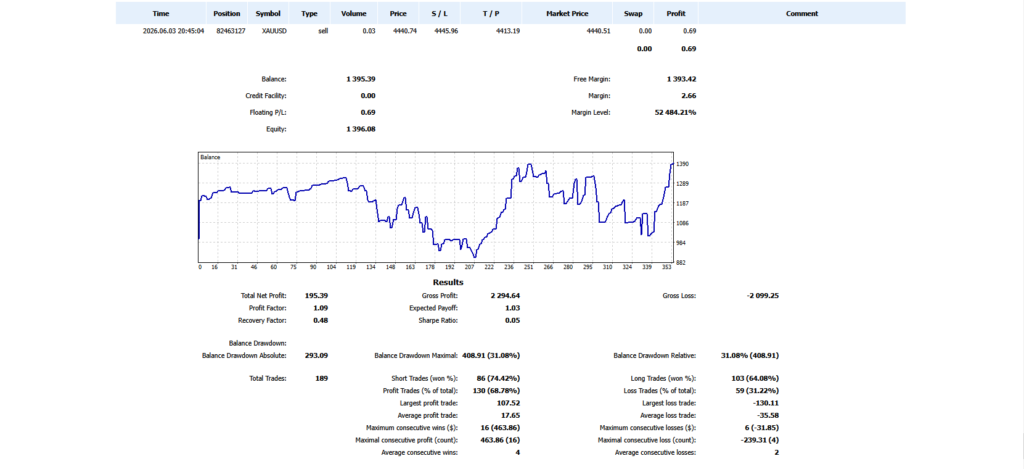Click the Symbol column header
Screen dimensions: 1024x469
[x=268, y=13]
